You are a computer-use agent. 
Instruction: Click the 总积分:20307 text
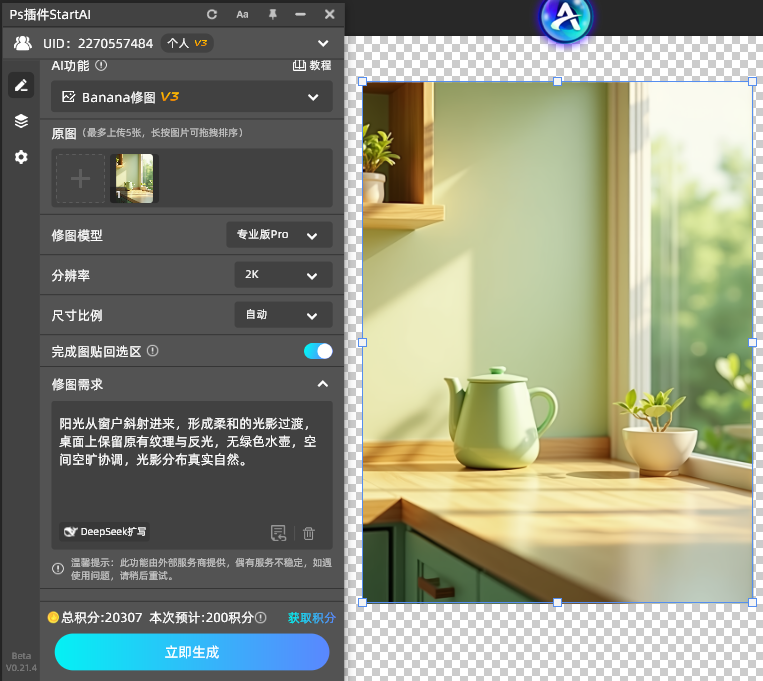click(x=102, y=618)
